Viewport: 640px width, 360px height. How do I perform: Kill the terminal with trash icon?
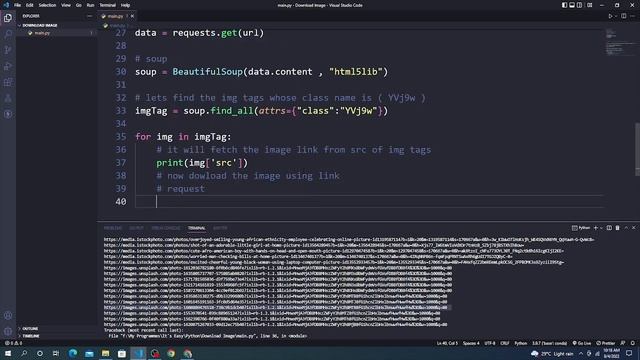coord(618,228)
